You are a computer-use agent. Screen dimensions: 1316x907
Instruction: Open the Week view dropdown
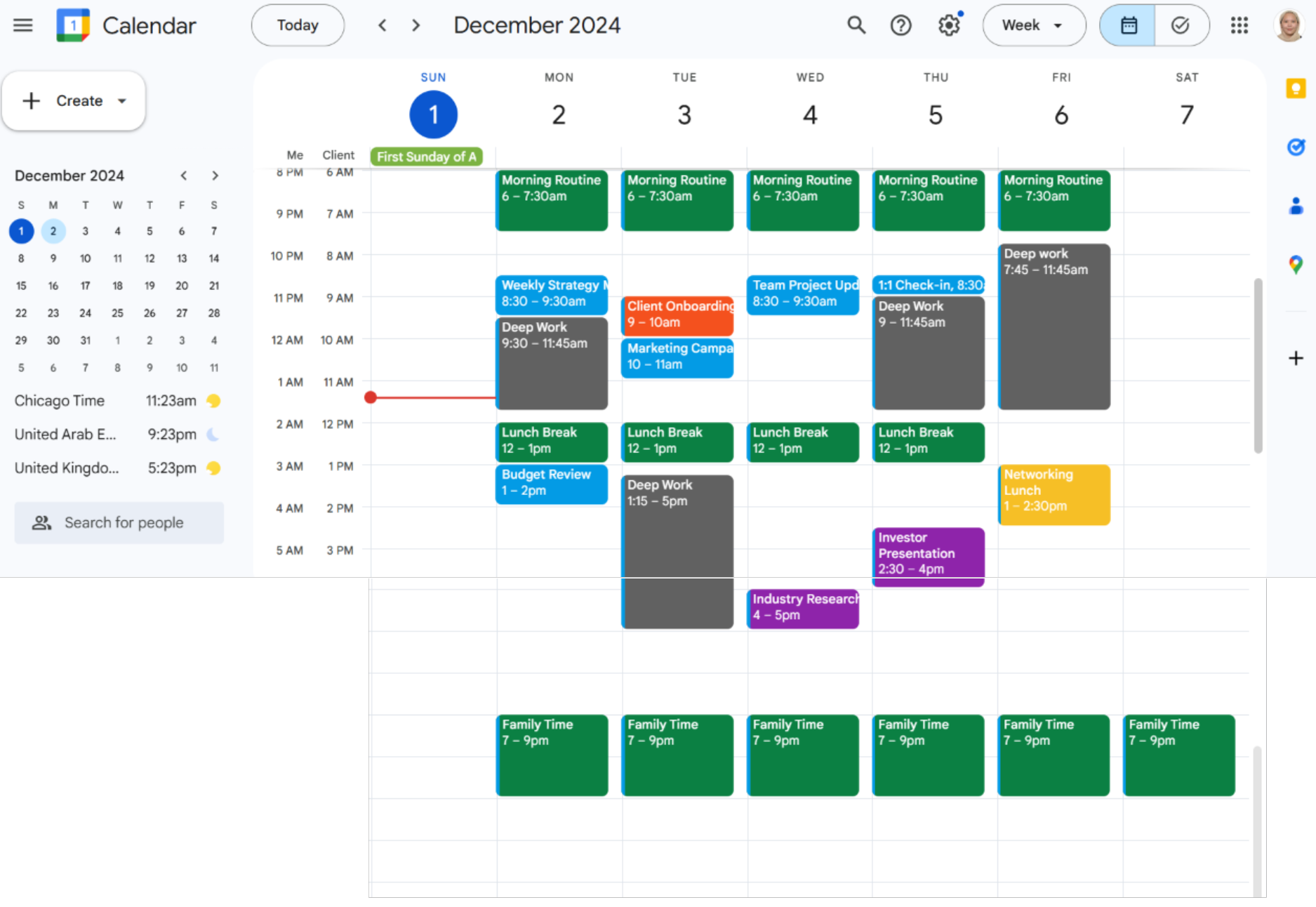[1034, 25]
